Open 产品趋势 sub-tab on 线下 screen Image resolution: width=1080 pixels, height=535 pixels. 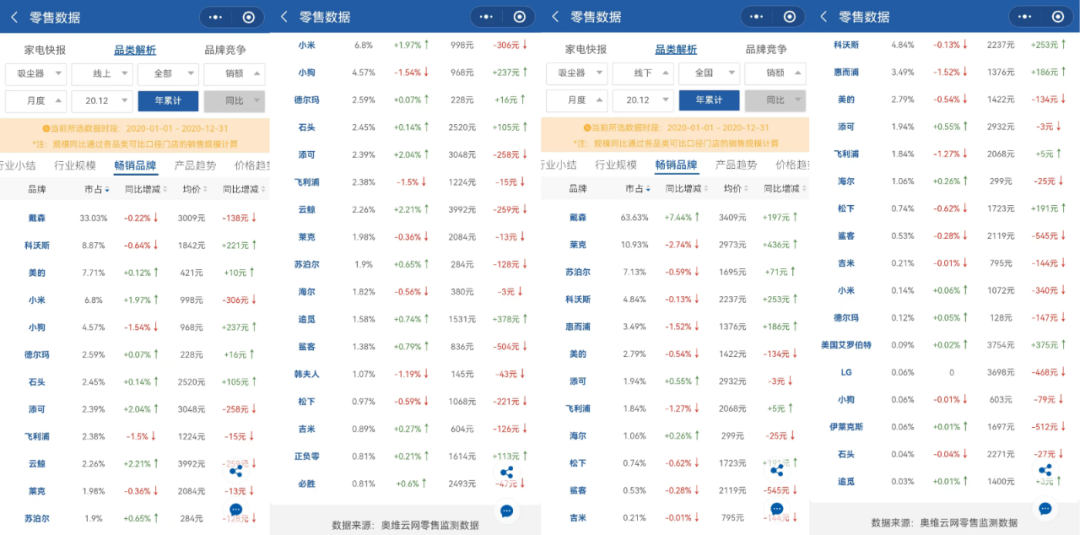[736, 165]
